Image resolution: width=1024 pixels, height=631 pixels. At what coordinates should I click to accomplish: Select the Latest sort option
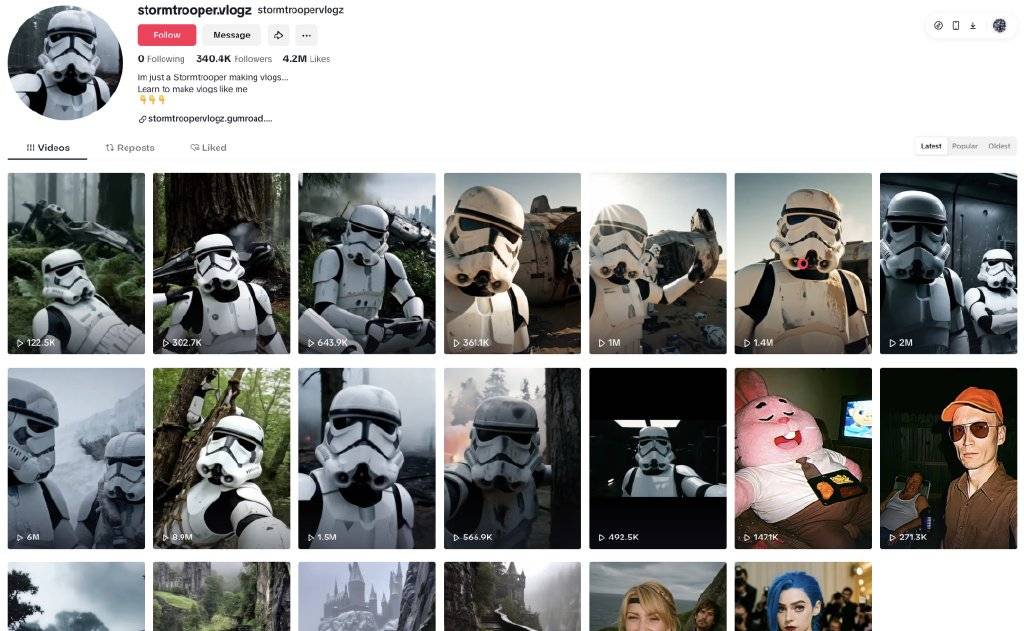tap(931, 146)
